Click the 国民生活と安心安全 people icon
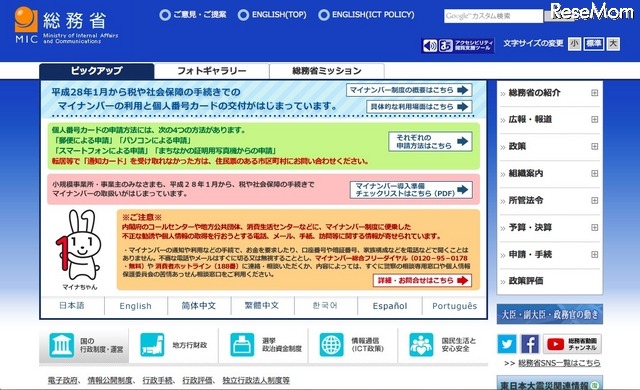 point(421,345)
